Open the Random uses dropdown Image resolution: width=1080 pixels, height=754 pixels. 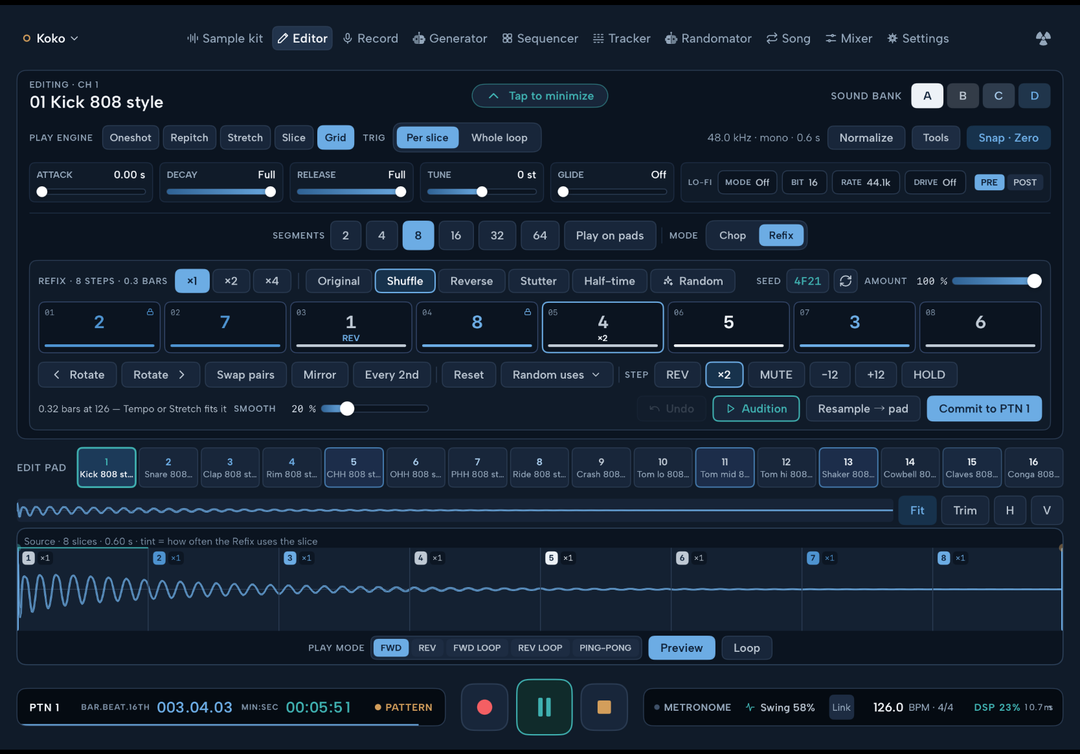click(557, 375)
